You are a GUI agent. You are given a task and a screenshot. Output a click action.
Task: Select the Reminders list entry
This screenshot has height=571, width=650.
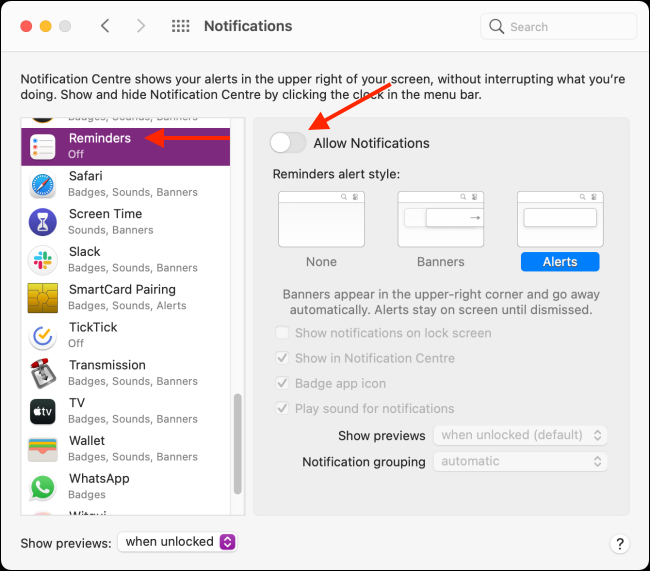[126, 147]
